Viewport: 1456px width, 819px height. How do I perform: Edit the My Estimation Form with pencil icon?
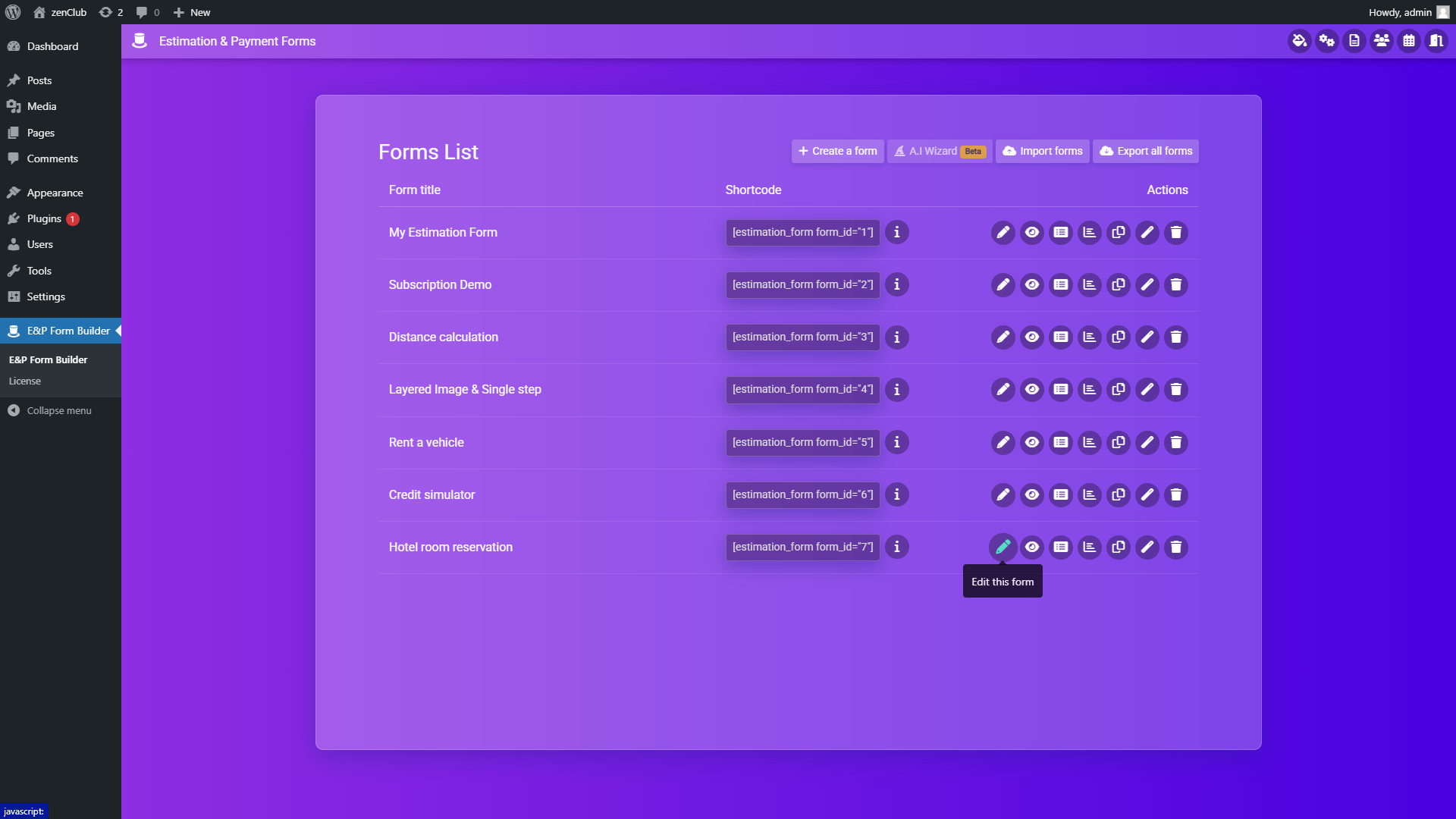click(x=1003, y=233)
